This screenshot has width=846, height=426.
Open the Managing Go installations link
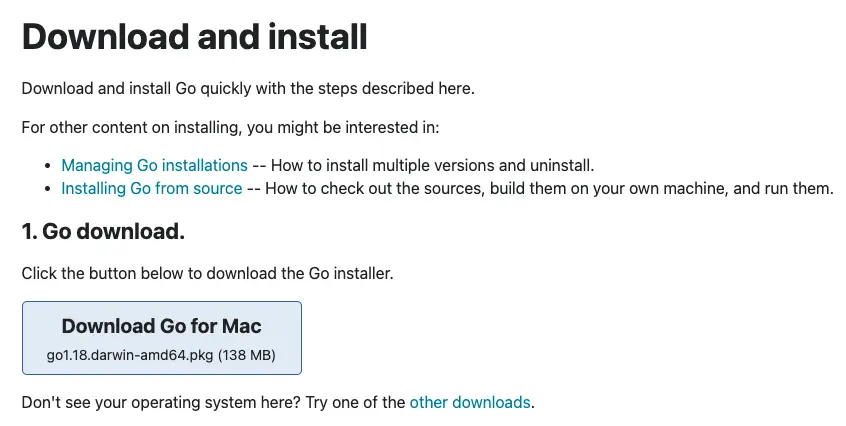coord(154,165)
